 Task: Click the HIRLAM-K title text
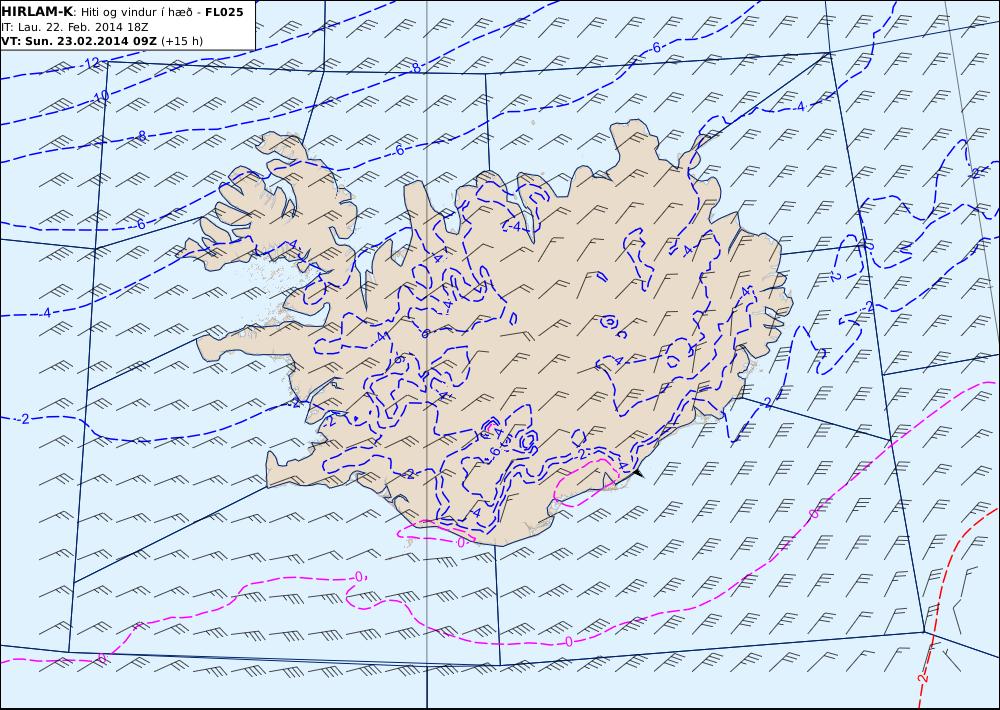tap(38, 12)
